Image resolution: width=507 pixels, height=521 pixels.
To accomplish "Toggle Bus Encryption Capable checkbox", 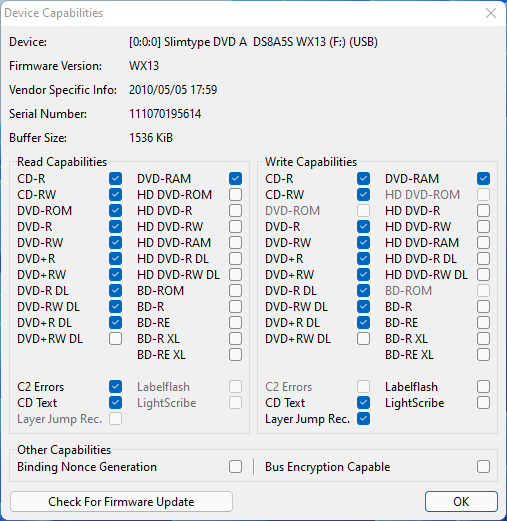I will (x=483, y=466).
